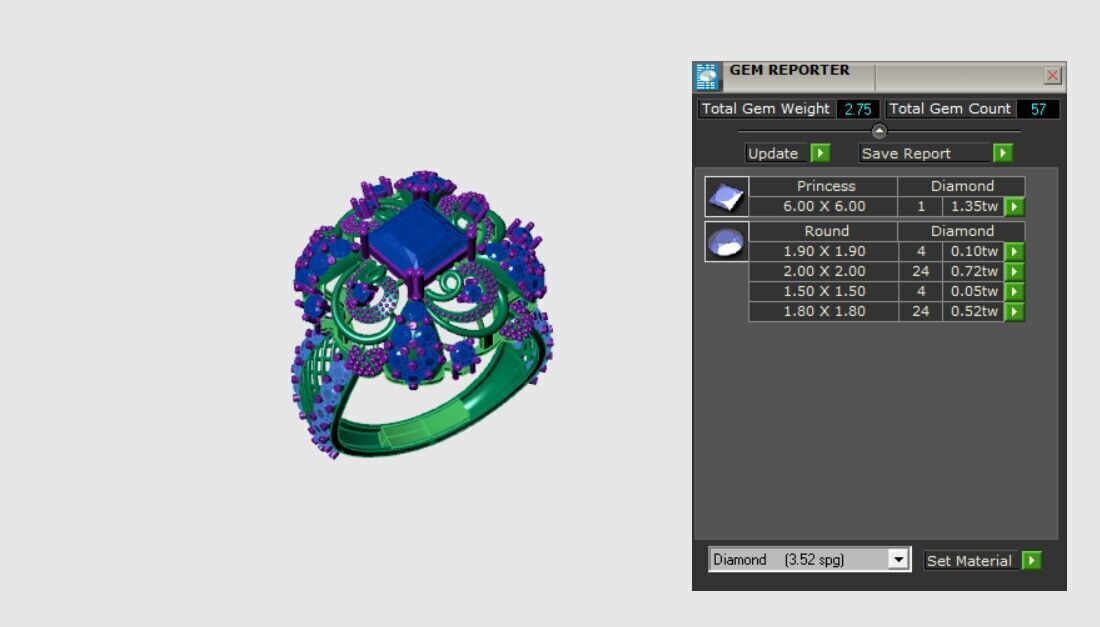Click the Set Material button
The image size is (1100, 627).
click(970, 561)
